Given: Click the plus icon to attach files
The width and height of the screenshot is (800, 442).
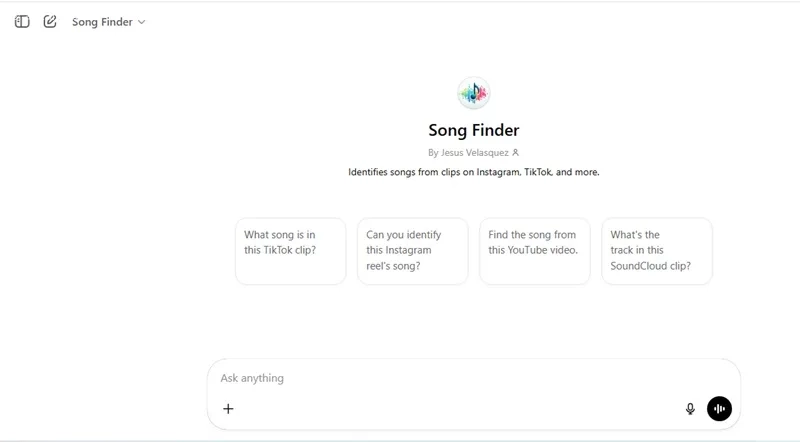Looking at the screenshot, I should point(228,408).
